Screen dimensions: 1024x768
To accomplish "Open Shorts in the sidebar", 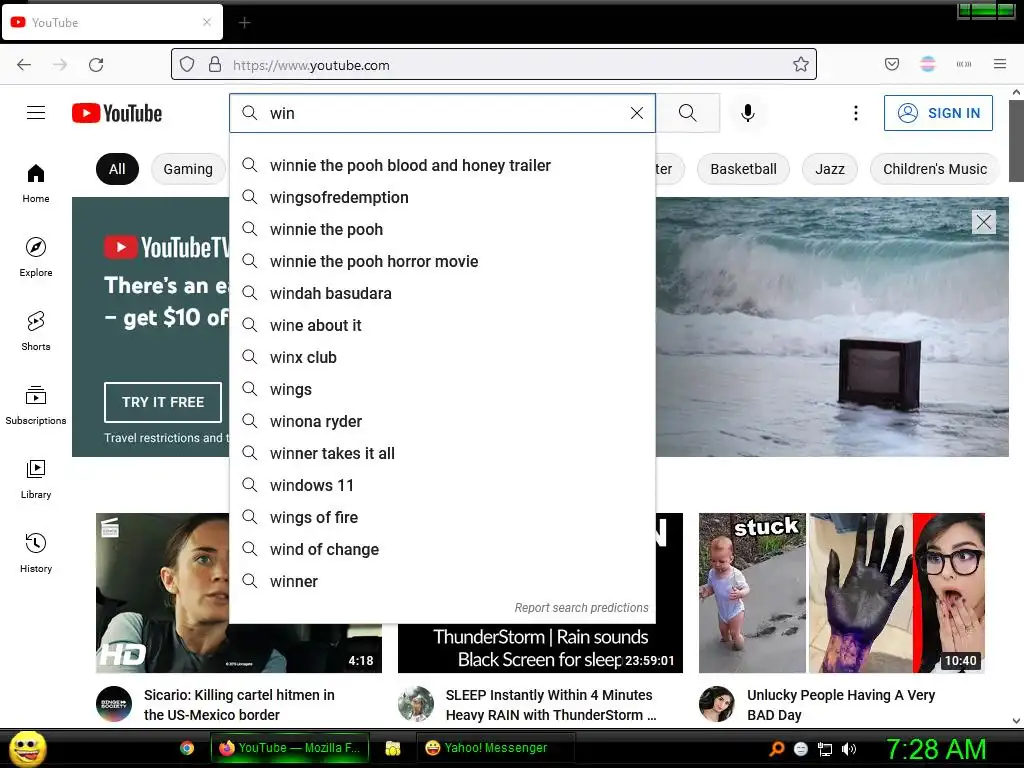I will click(36, 331).
